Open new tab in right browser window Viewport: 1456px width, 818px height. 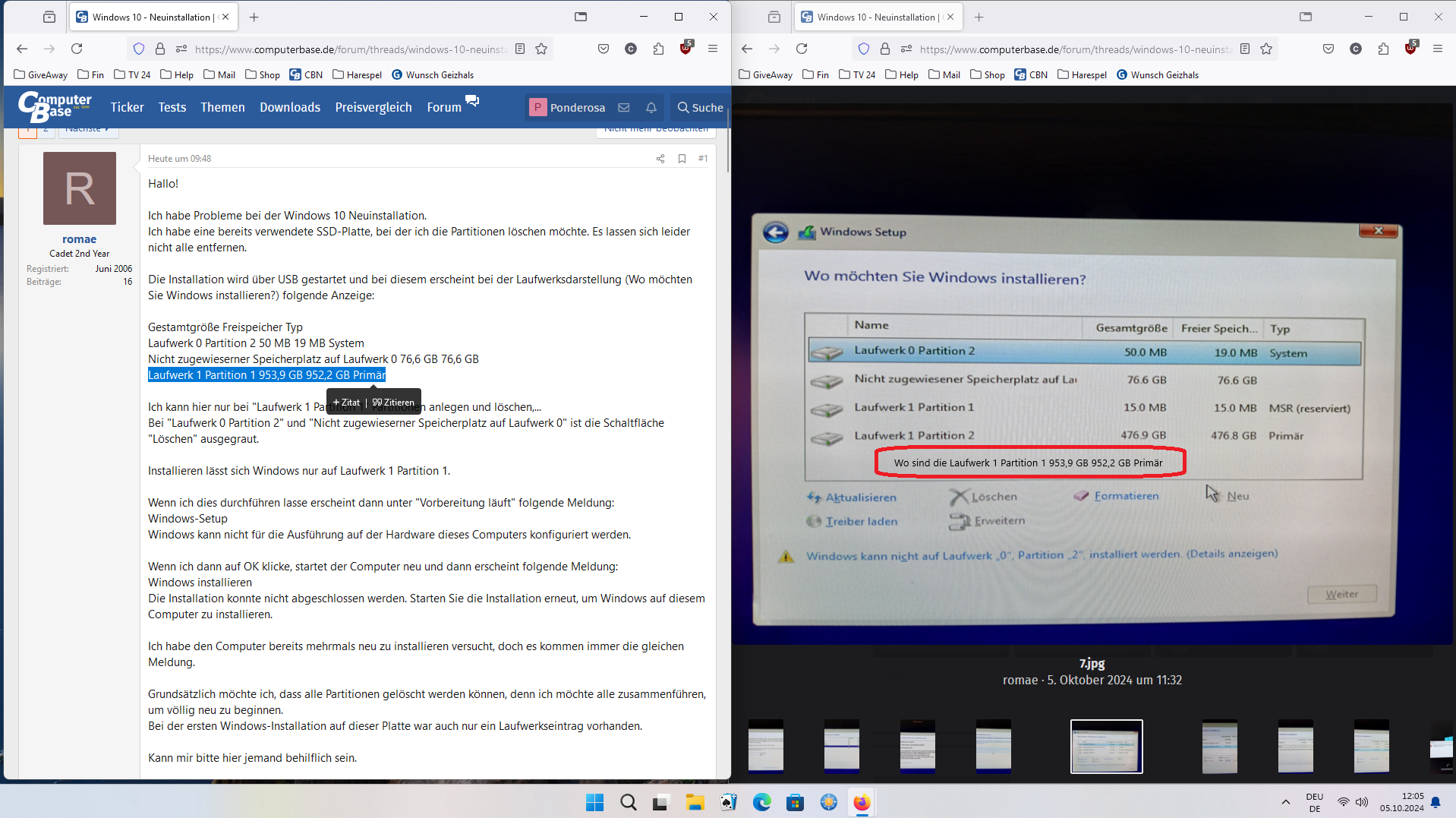(979, 17)
